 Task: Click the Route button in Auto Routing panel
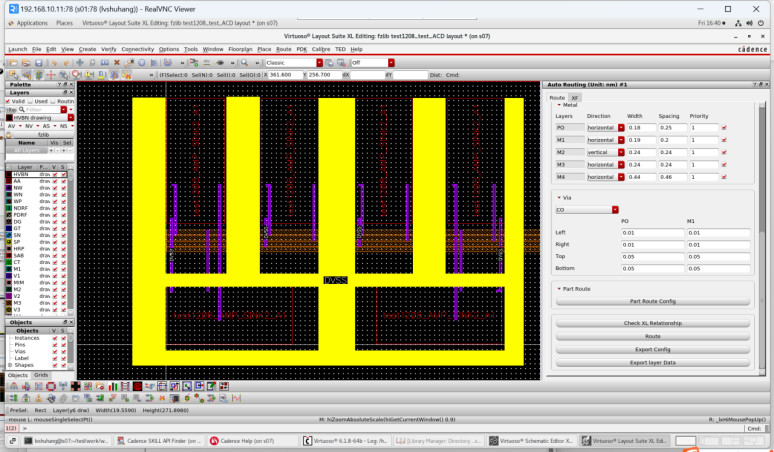click(653, 337)
